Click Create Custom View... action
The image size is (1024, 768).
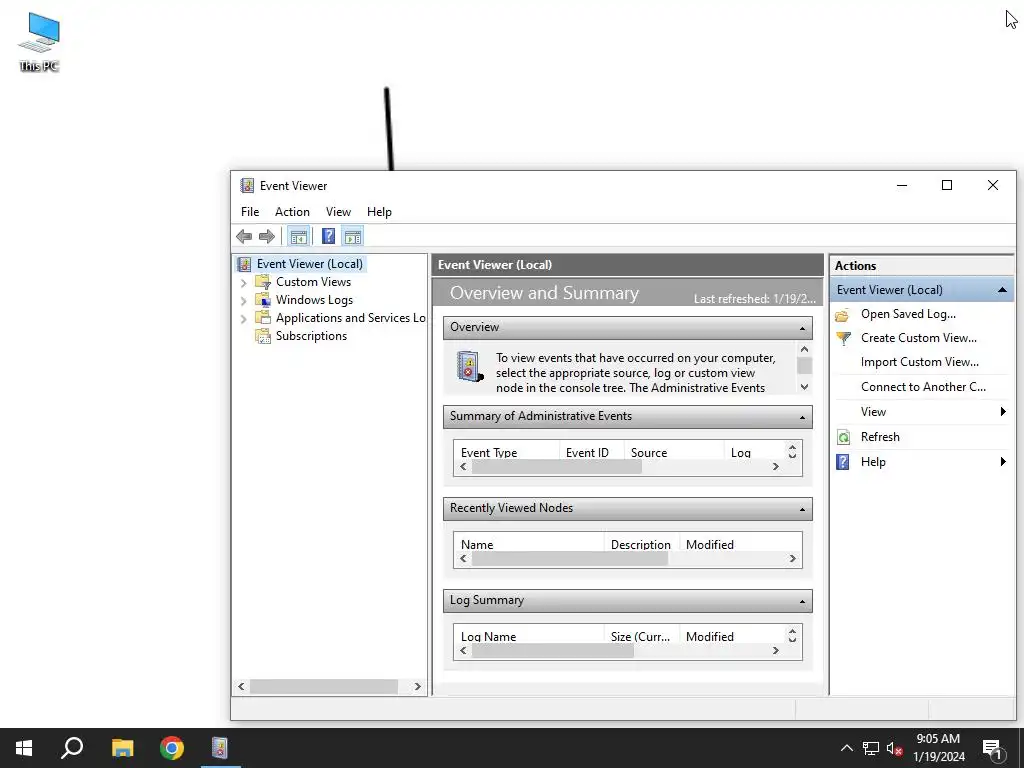918,338
